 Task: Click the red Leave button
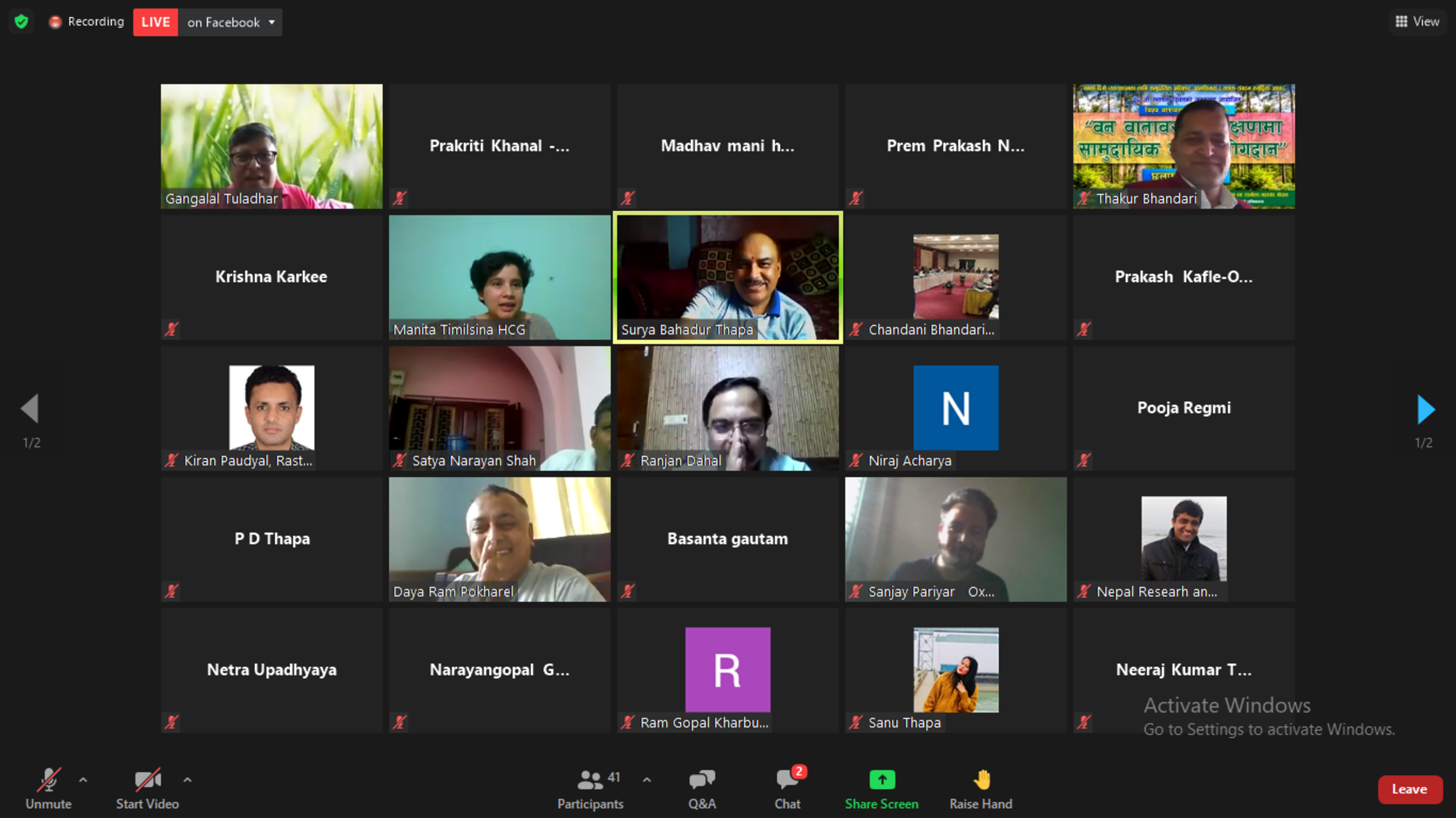click(x=1409, y=789)
